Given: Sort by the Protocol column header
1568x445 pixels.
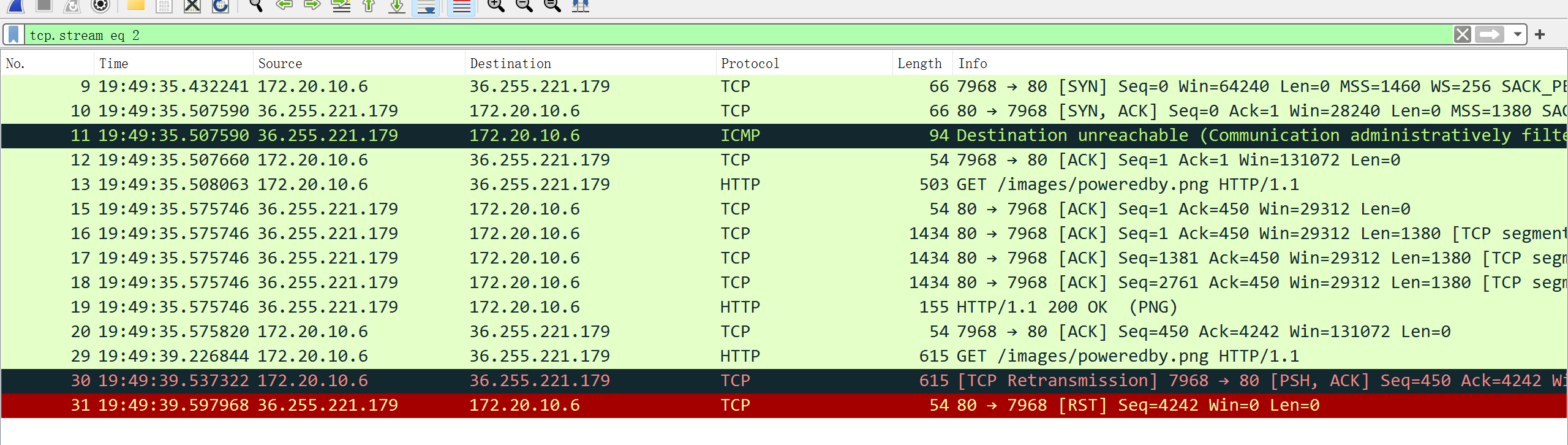Looking at the screenshot, I should [x=750, y=64].
